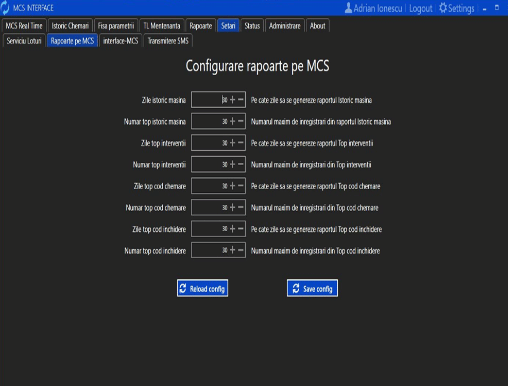Select the Rapoarte pe MCS sub-tab
This screenshot has height=386, width=508.
[x=72, y=41]
